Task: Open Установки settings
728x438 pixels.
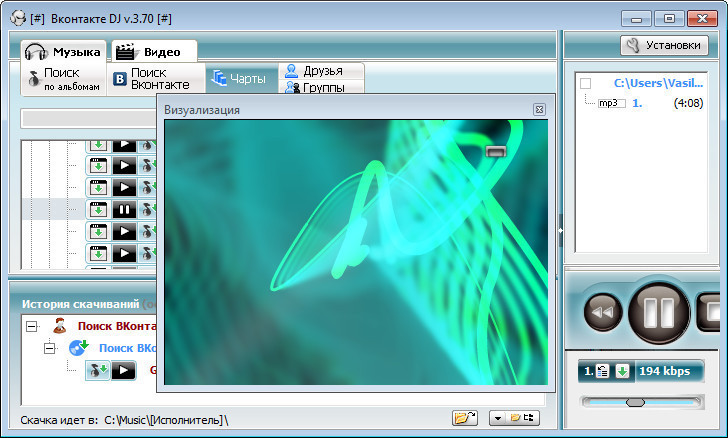Action: (664, 45)
